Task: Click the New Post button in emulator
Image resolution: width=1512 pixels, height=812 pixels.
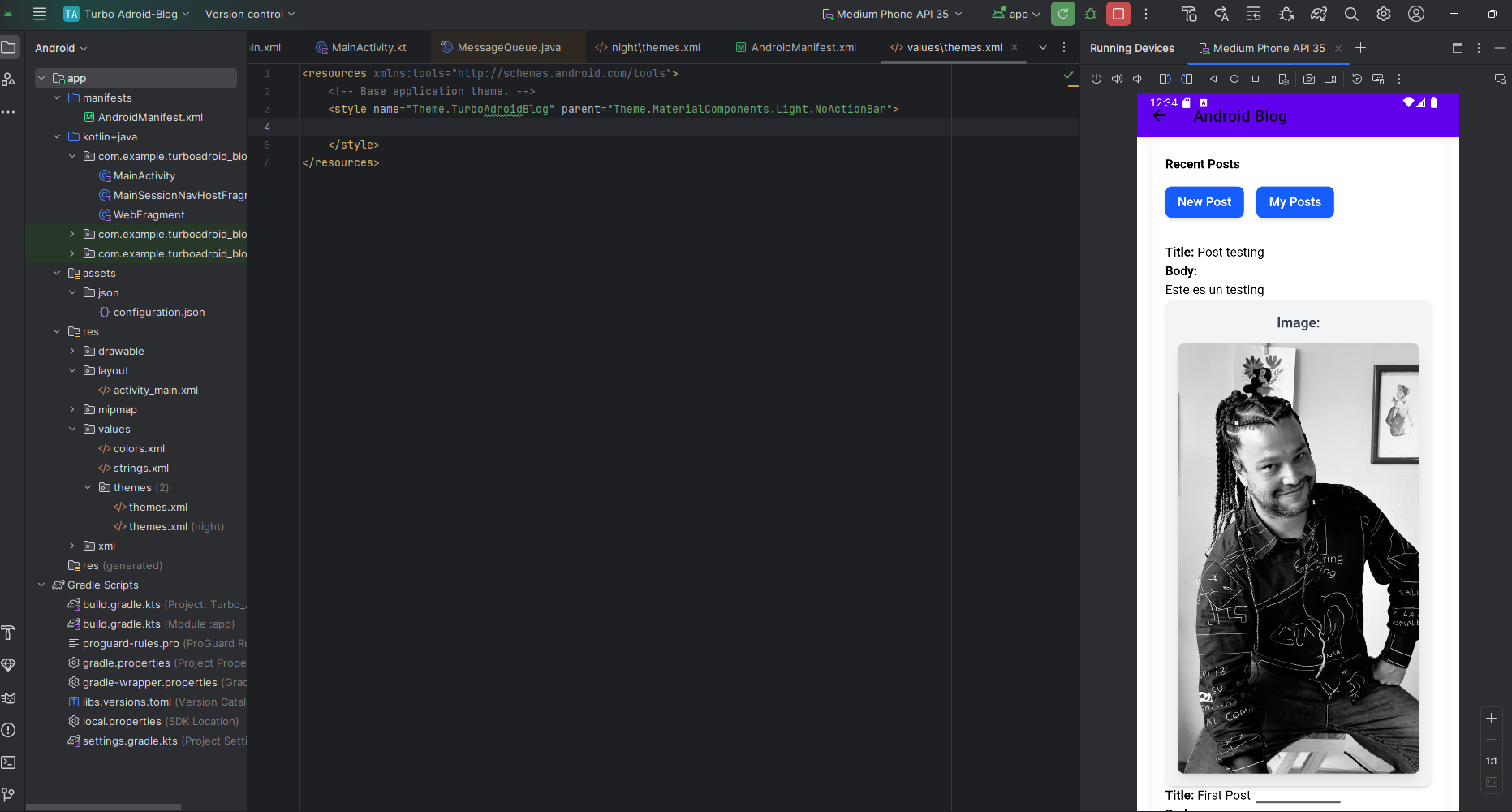Action: tap(1204, 202)
